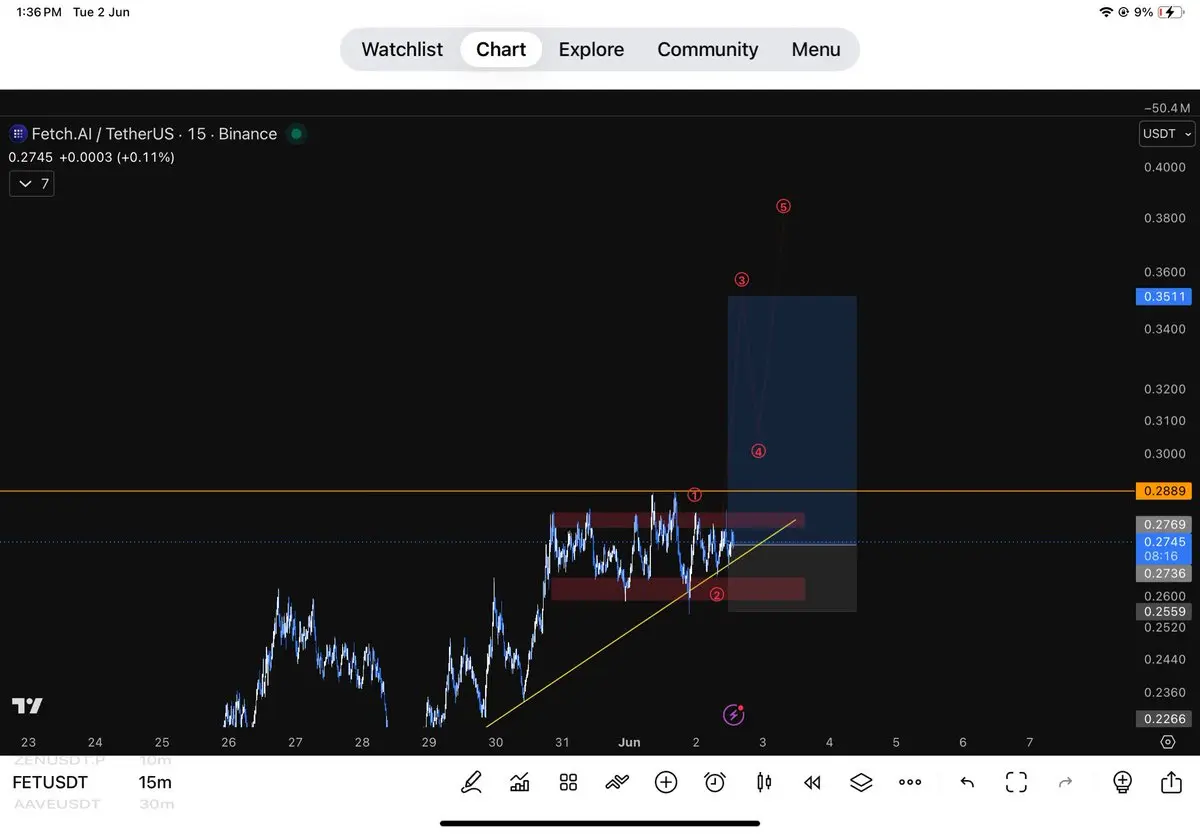Open the indicators chart icon
Viewport: 1200px width, 834px height.
click(520, 782)
